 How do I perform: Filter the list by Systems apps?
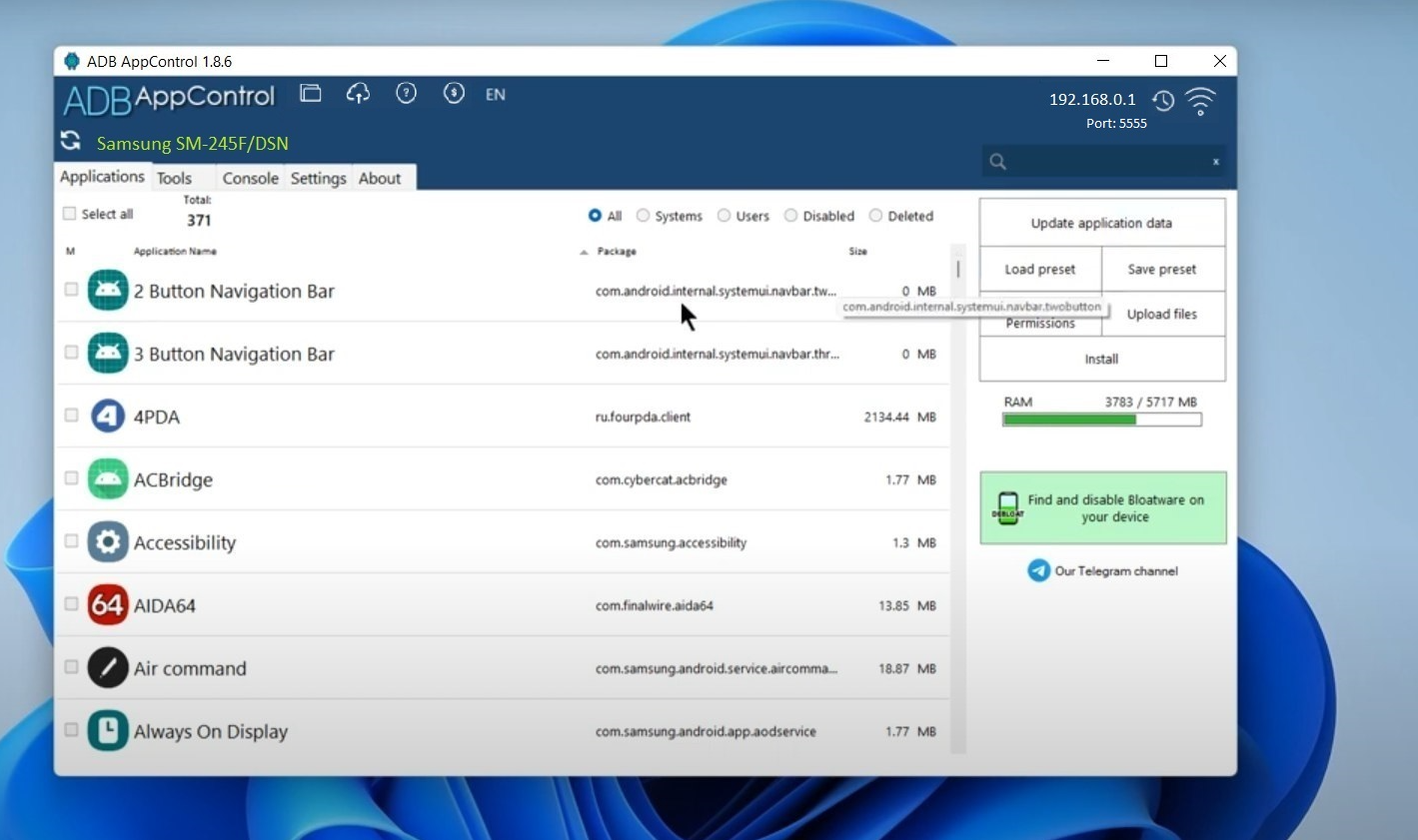pos(644,216)
